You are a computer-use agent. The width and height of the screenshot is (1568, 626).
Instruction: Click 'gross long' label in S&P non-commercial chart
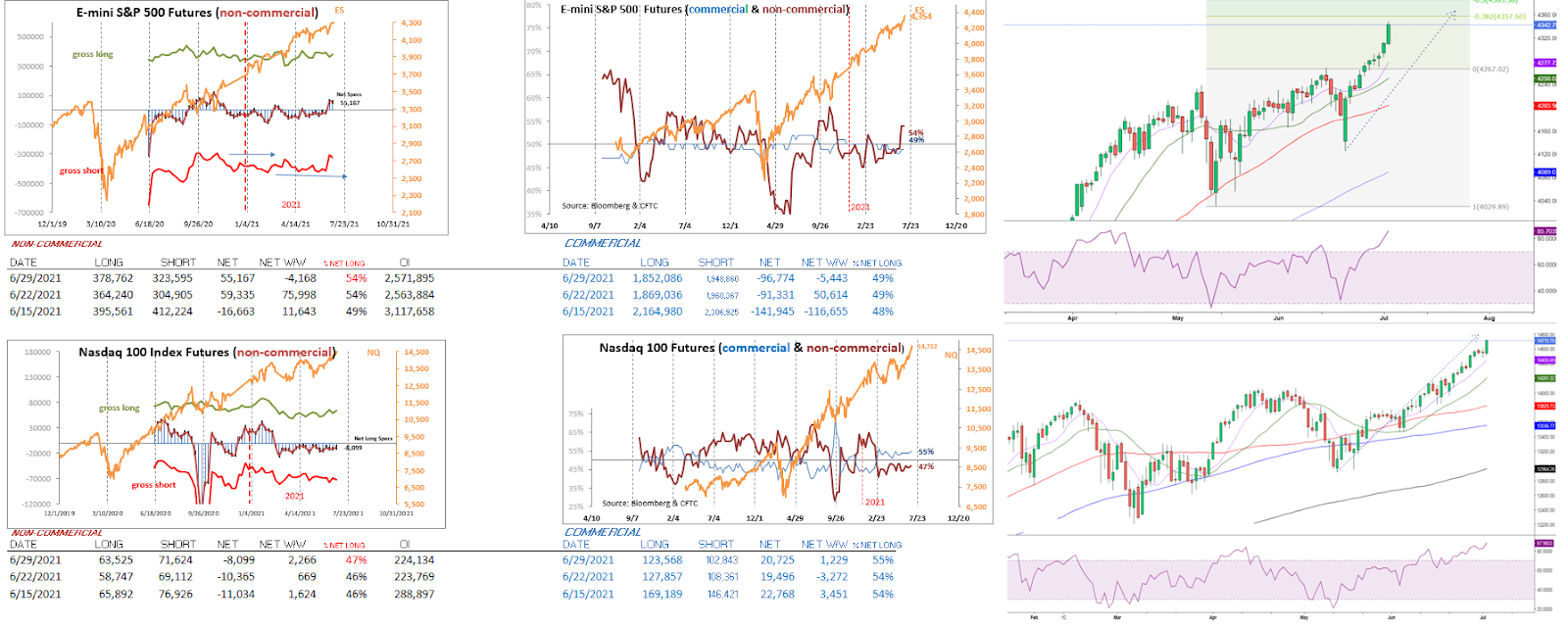click(92, 55)
